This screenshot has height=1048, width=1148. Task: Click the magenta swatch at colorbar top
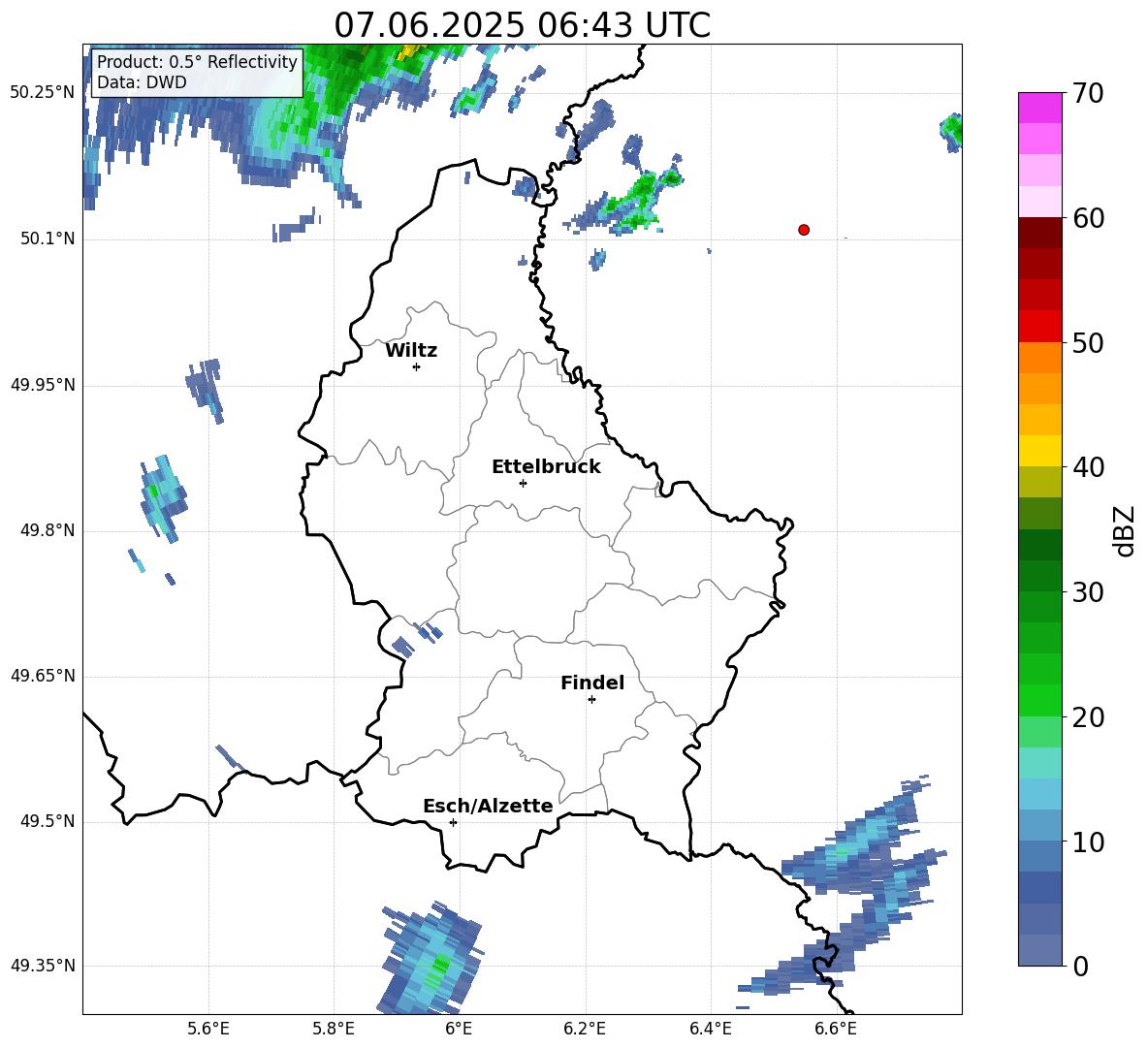[x=1039, y=108]
